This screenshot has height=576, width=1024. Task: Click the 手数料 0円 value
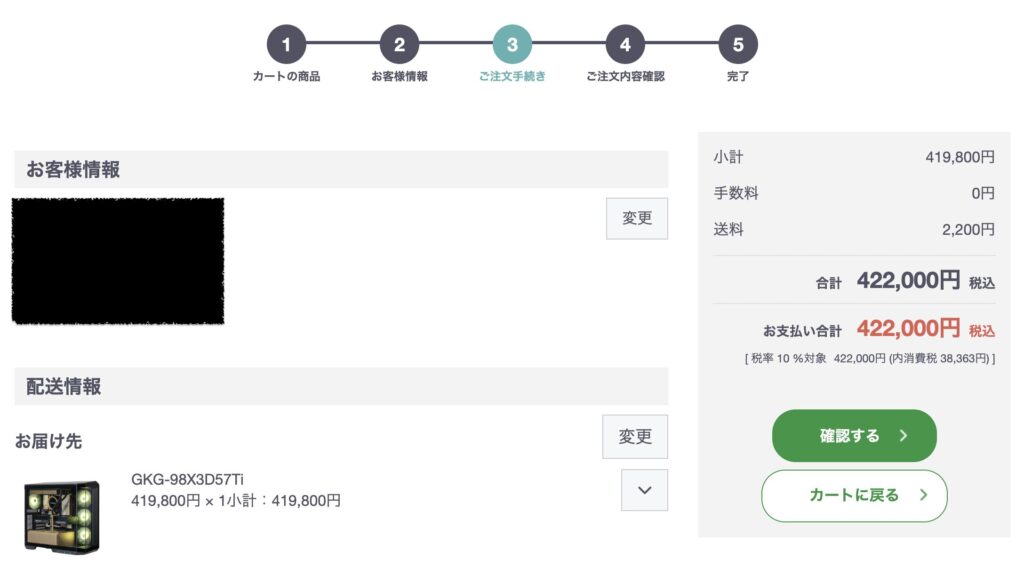(983, 193)
